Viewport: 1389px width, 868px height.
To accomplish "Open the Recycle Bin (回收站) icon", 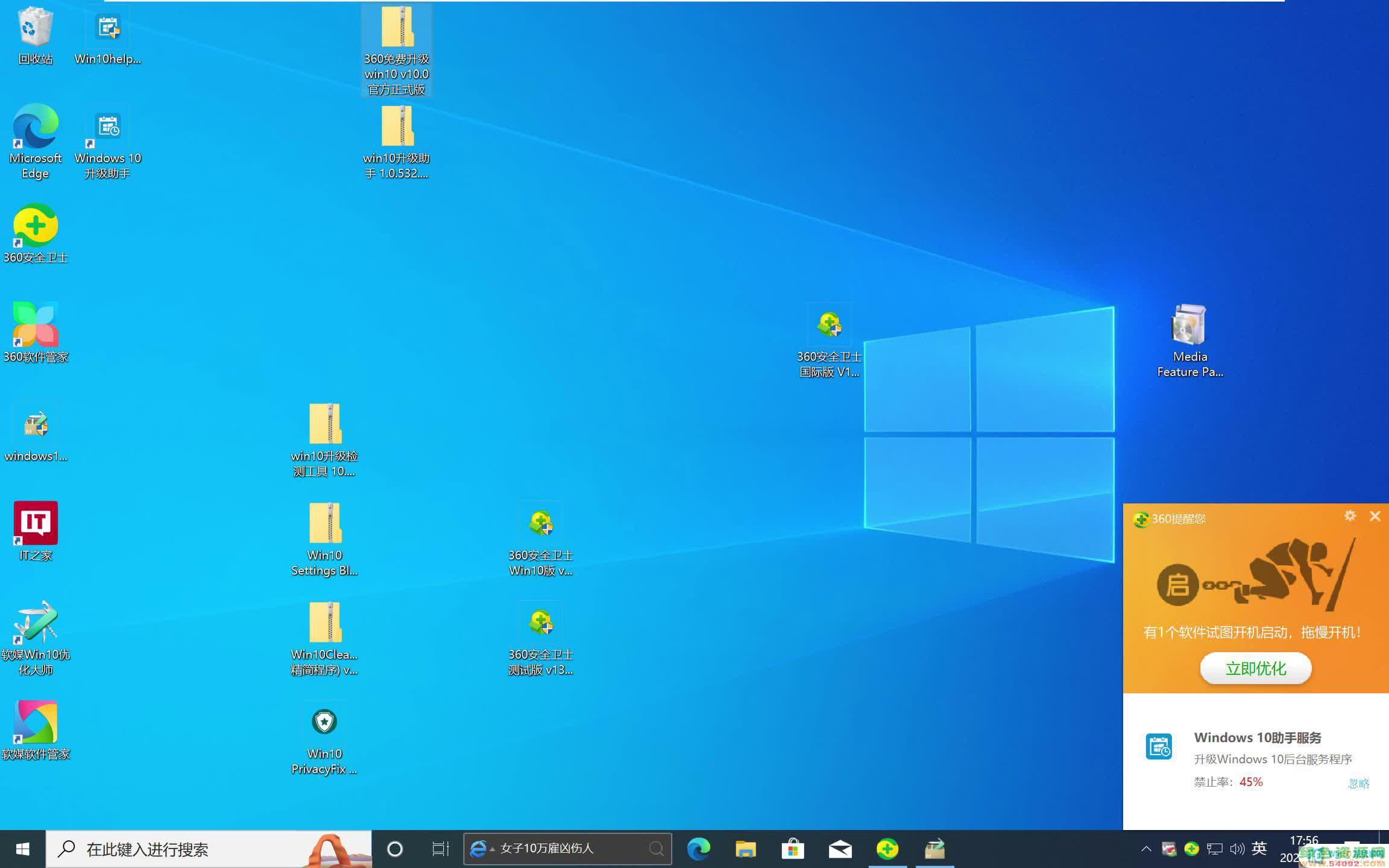I will (35, 35).
